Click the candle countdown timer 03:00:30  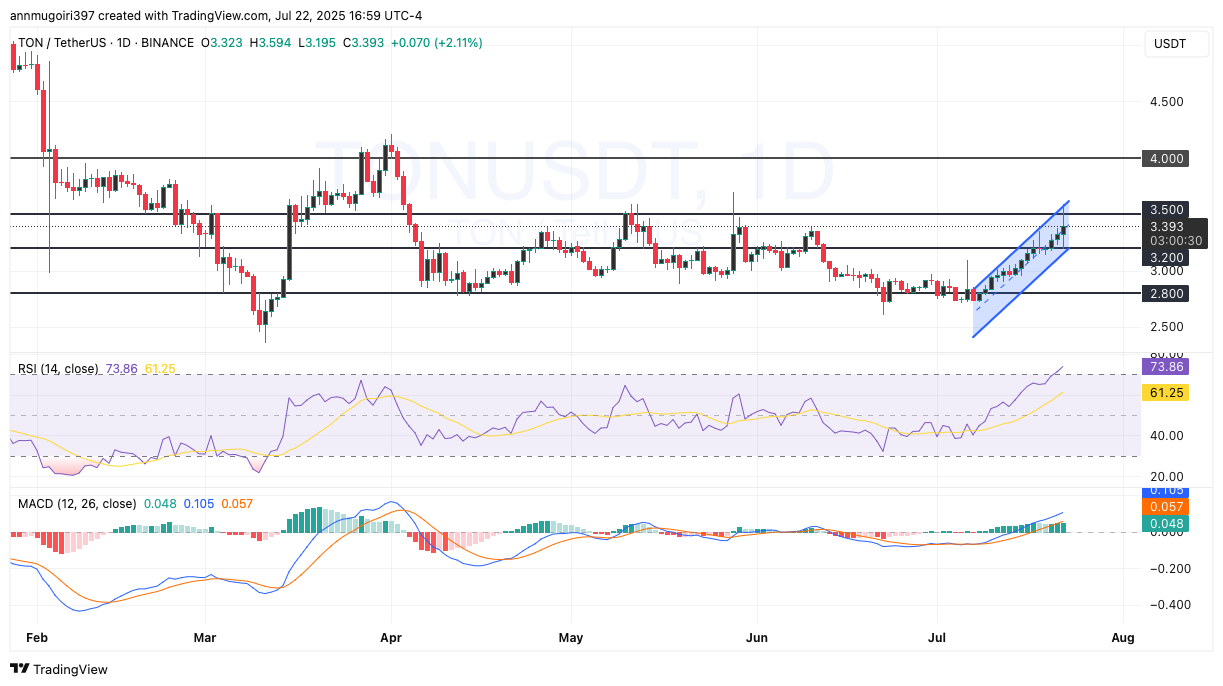pos(1174,241)
